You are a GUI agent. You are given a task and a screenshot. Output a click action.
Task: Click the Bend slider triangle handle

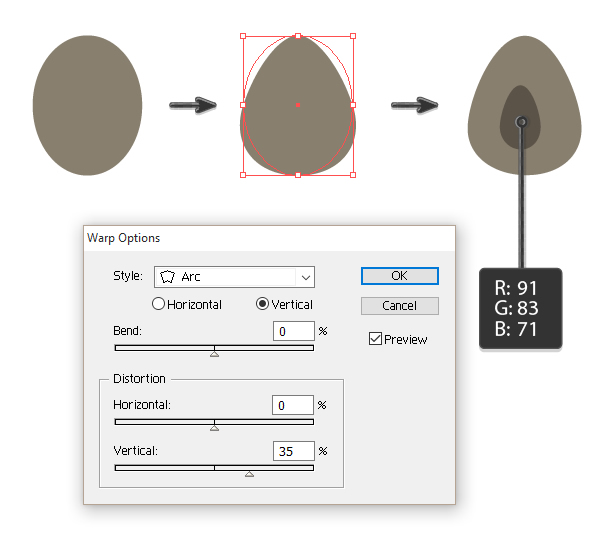click(x=214, y=353)
